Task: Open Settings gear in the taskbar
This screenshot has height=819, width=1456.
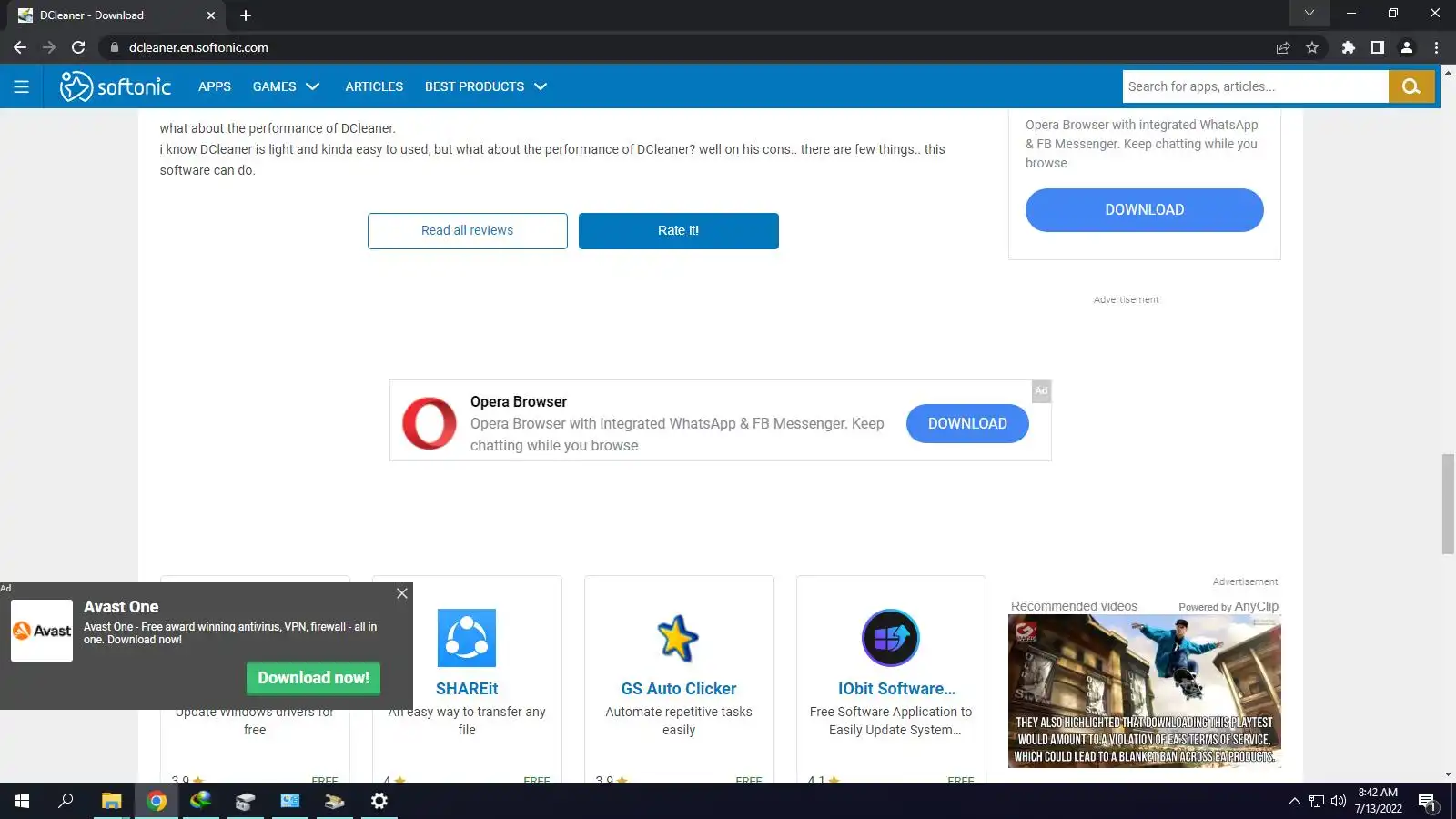Action: coord(379,801)
